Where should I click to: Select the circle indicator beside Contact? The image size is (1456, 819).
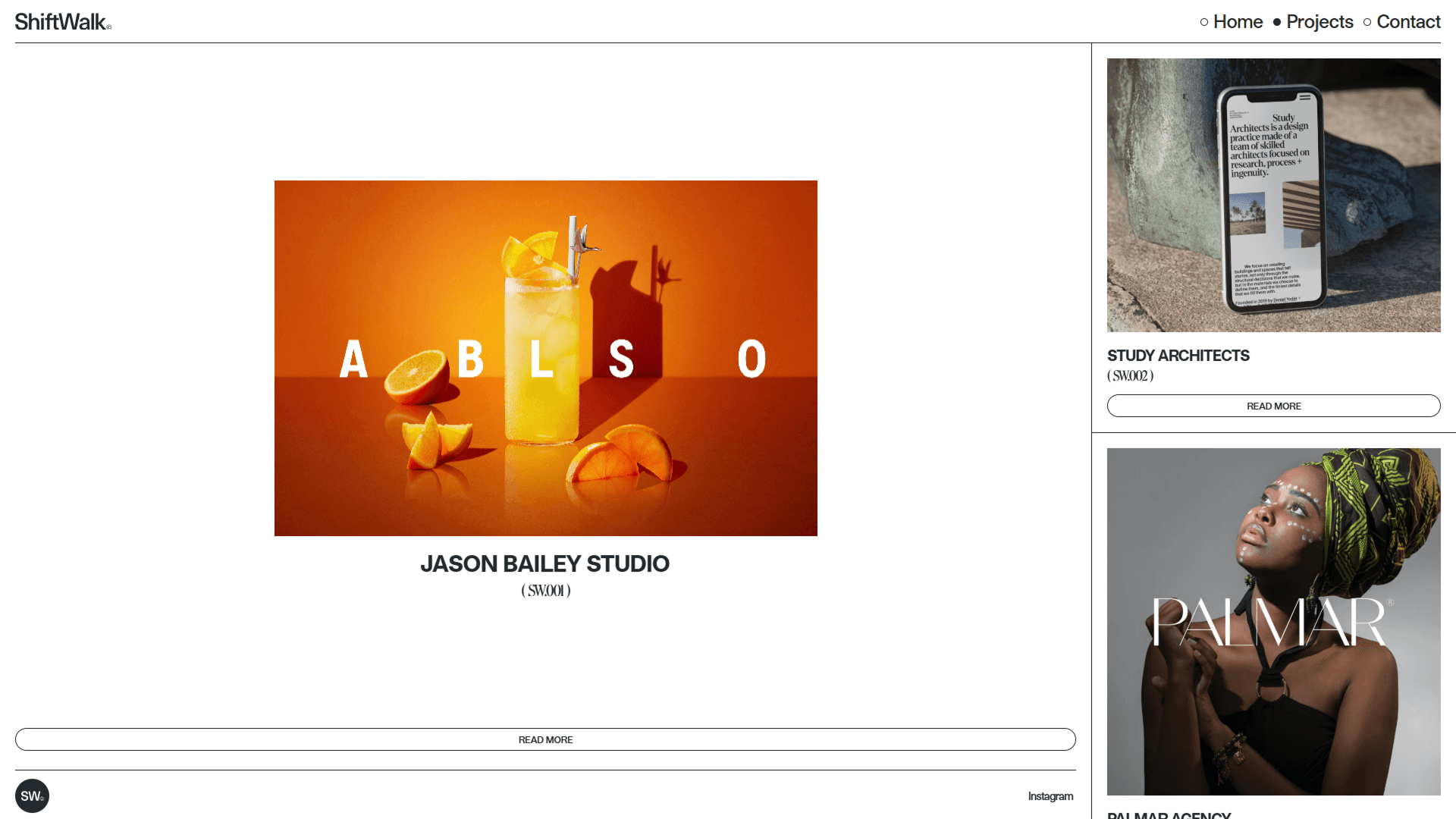coord(1367,22)
